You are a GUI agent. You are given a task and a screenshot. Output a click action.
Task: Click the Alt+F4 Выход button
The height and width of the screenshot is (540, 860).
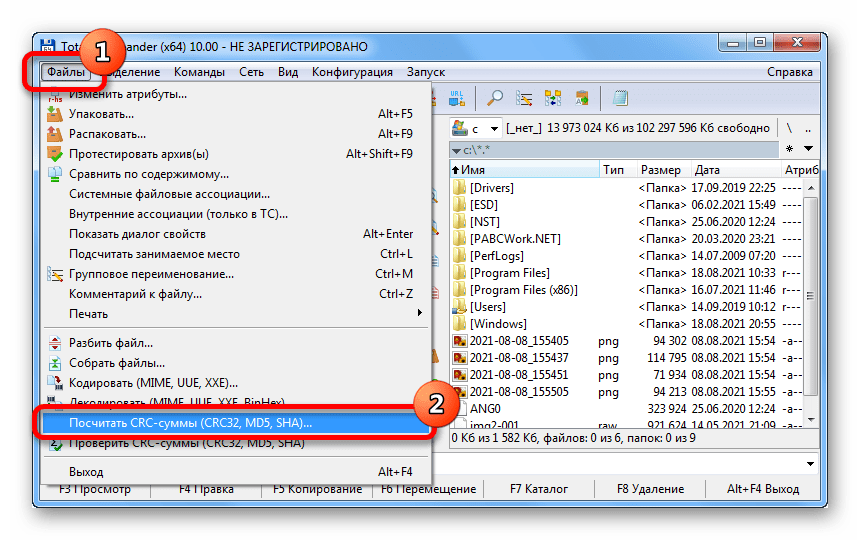click(762, 489)
